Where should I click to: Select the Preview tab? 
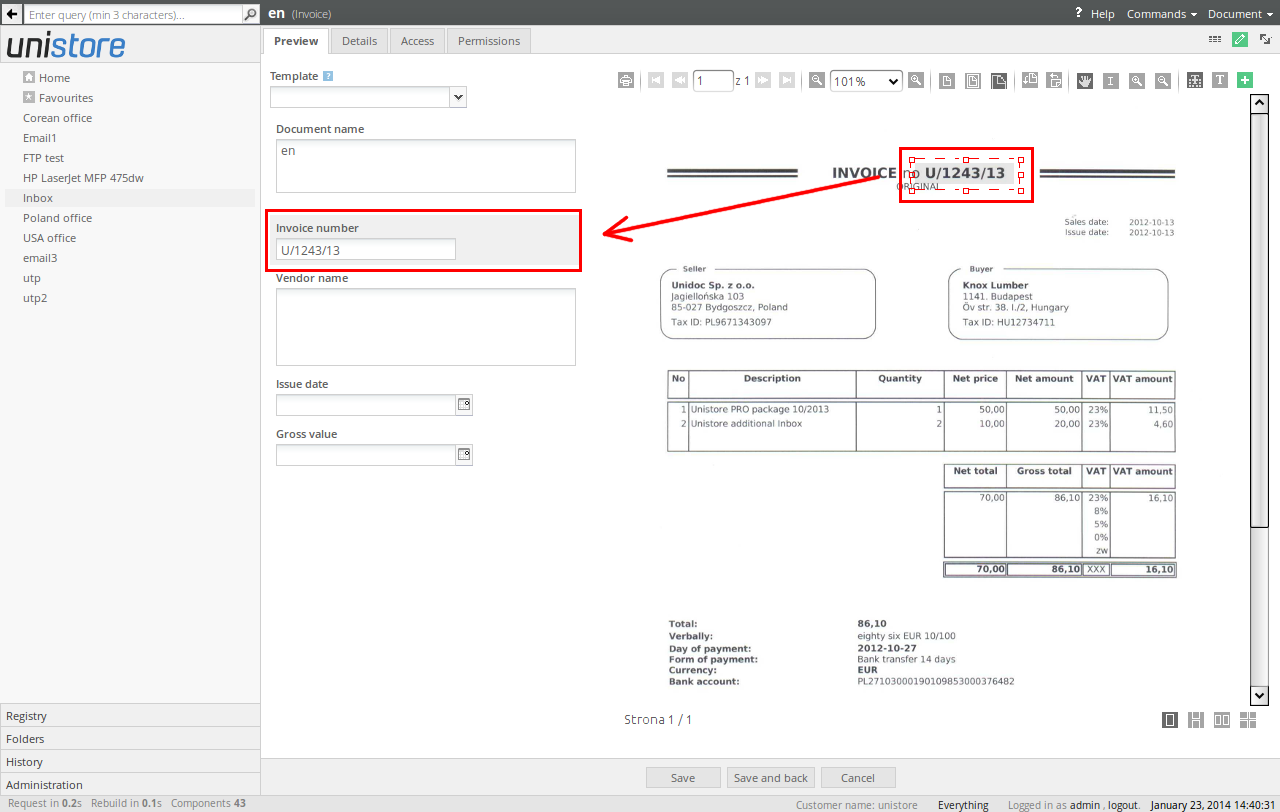pos(296,41)
